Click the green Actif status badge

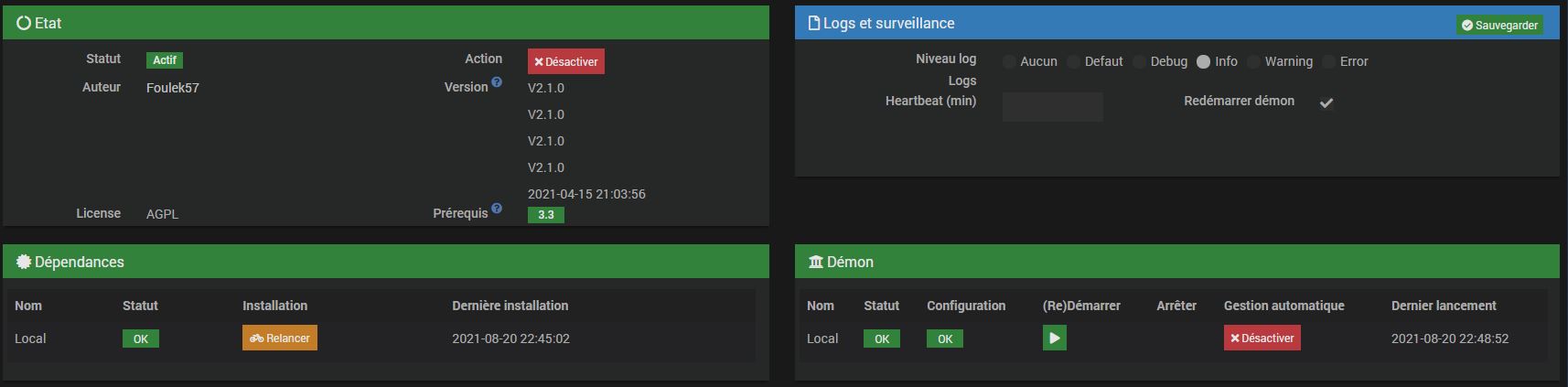[165, 60]
